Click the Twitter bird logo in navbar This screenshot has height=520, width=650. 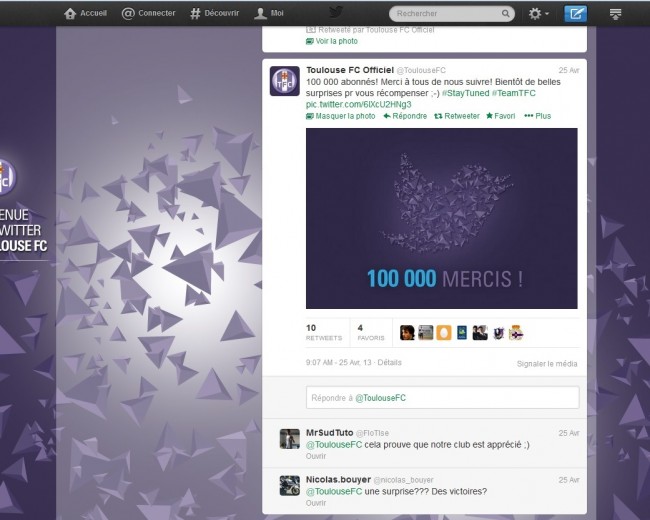click(336, 12)
